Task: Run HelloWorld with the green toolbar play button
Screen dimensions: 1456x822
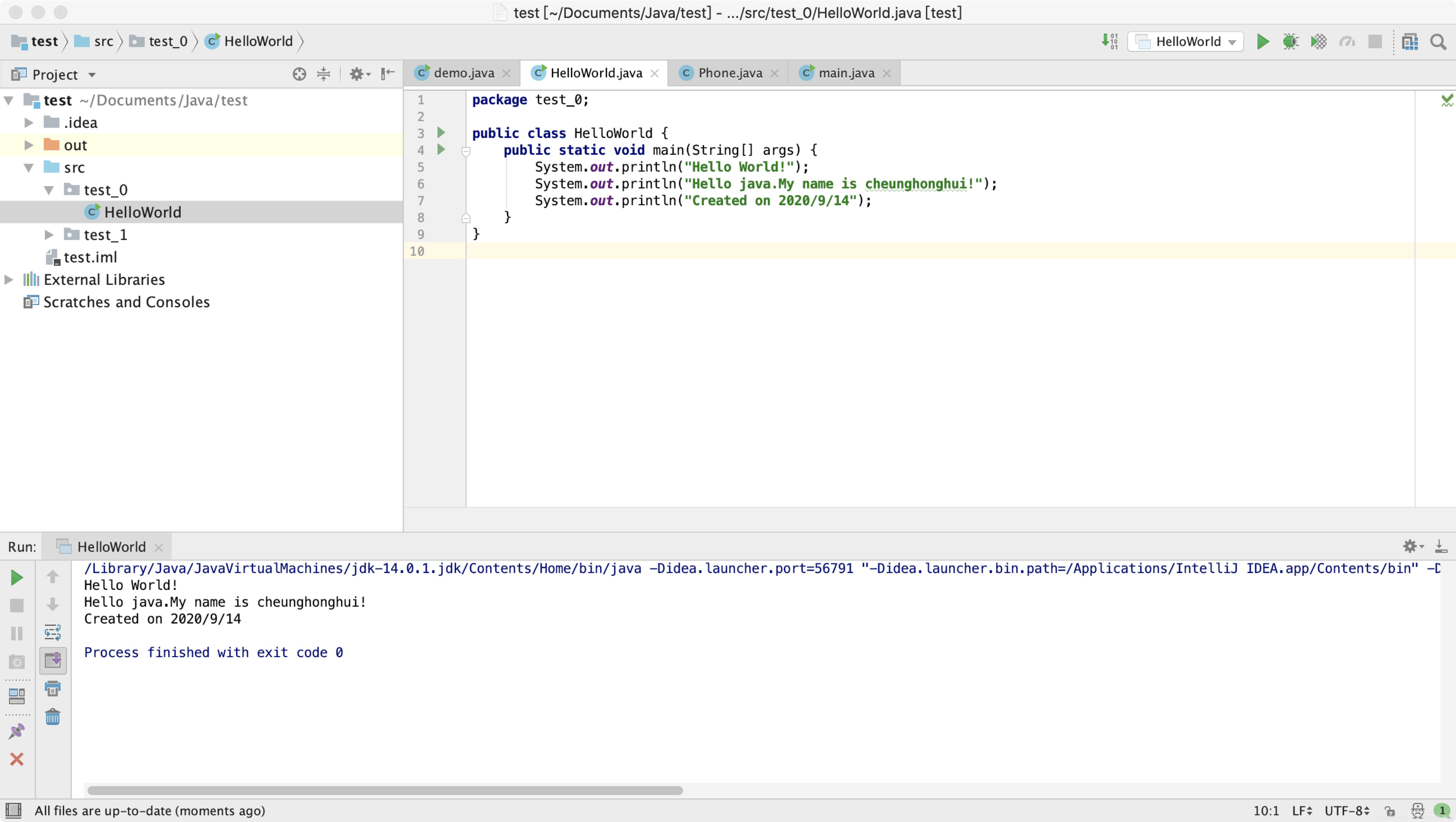Action: (1262, 41)
